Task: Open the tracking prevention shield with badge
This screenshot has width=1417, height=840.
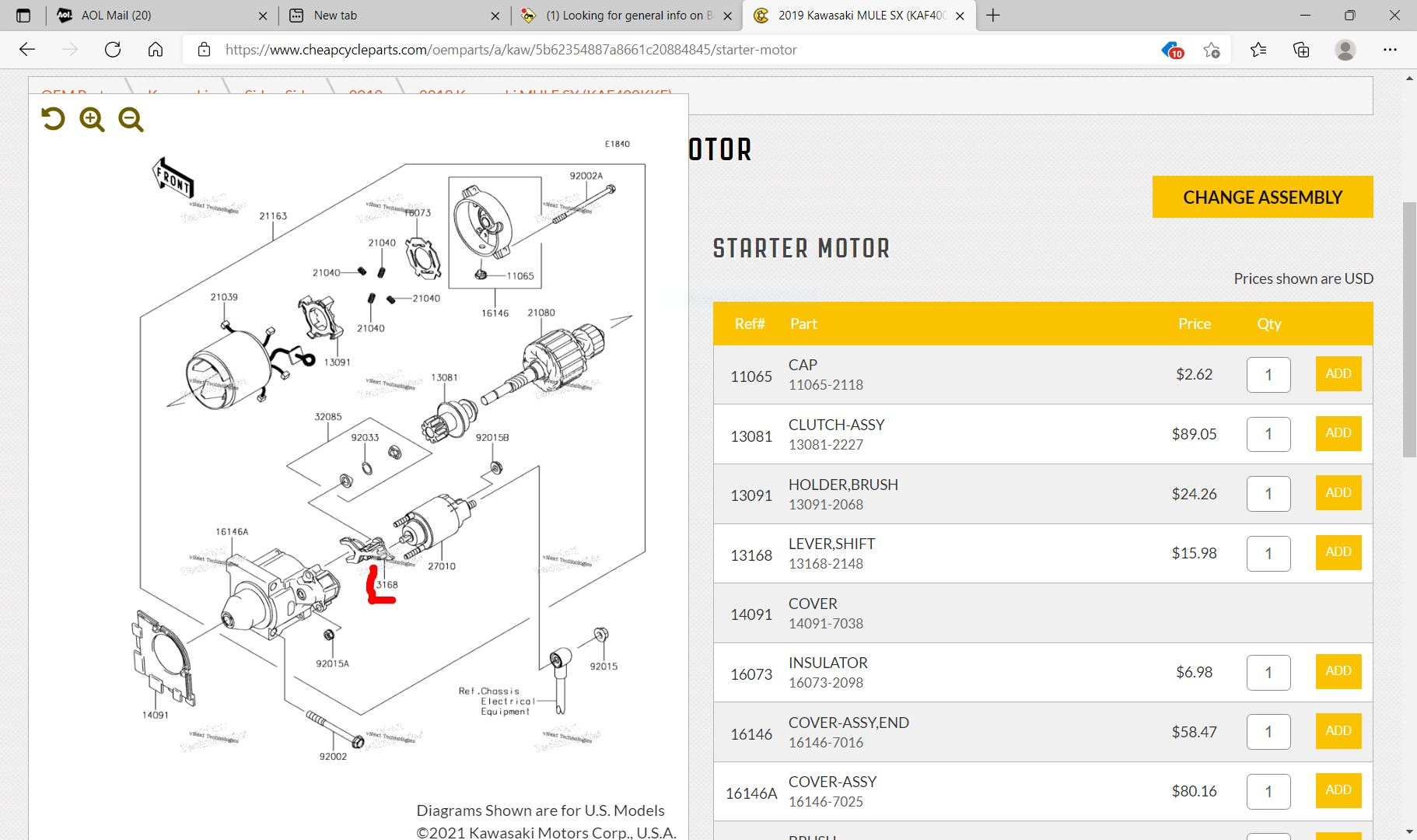Action: tap(1172, 50)
